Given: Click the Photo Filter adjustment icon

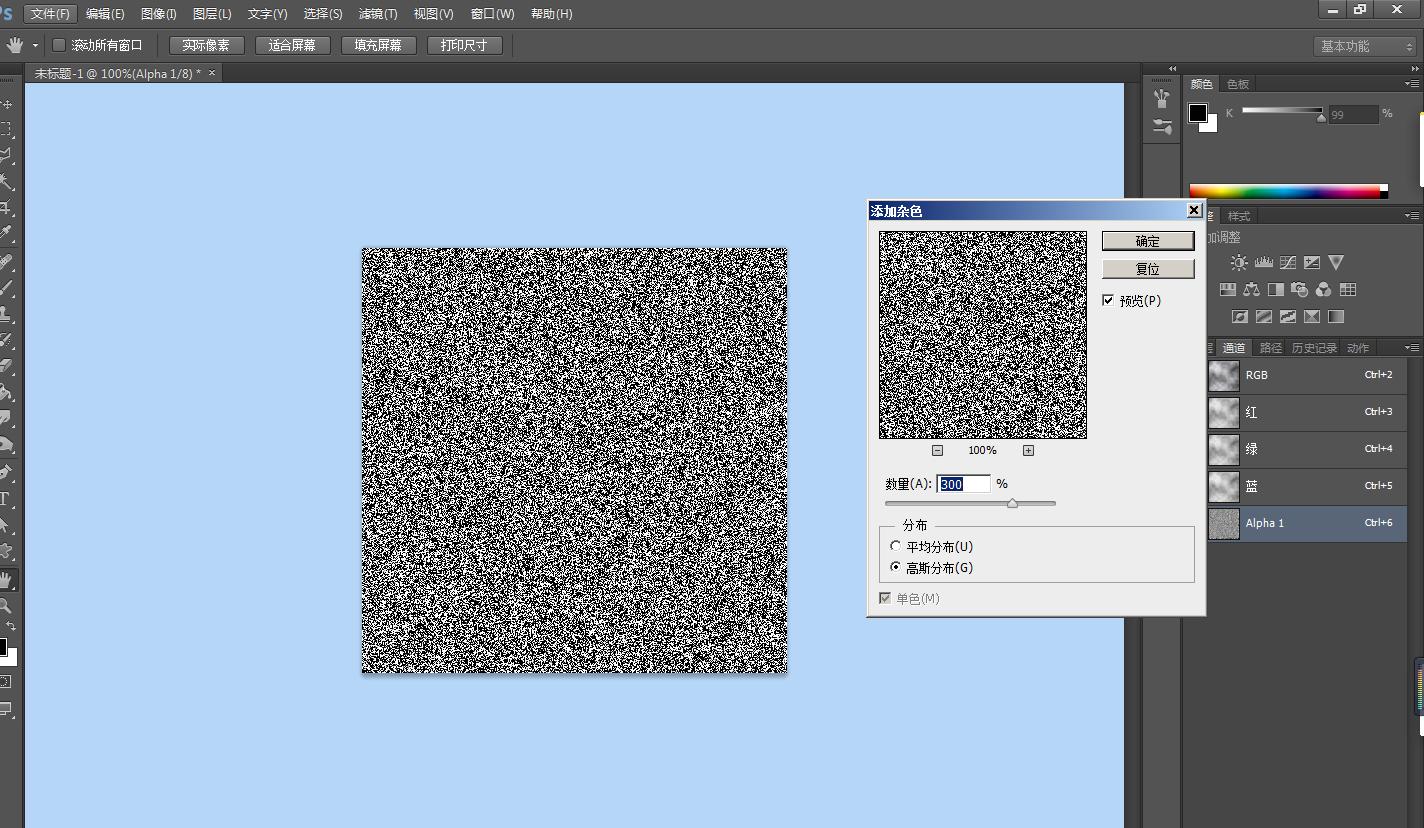Looking at the screenshot, I should 1300,290.
